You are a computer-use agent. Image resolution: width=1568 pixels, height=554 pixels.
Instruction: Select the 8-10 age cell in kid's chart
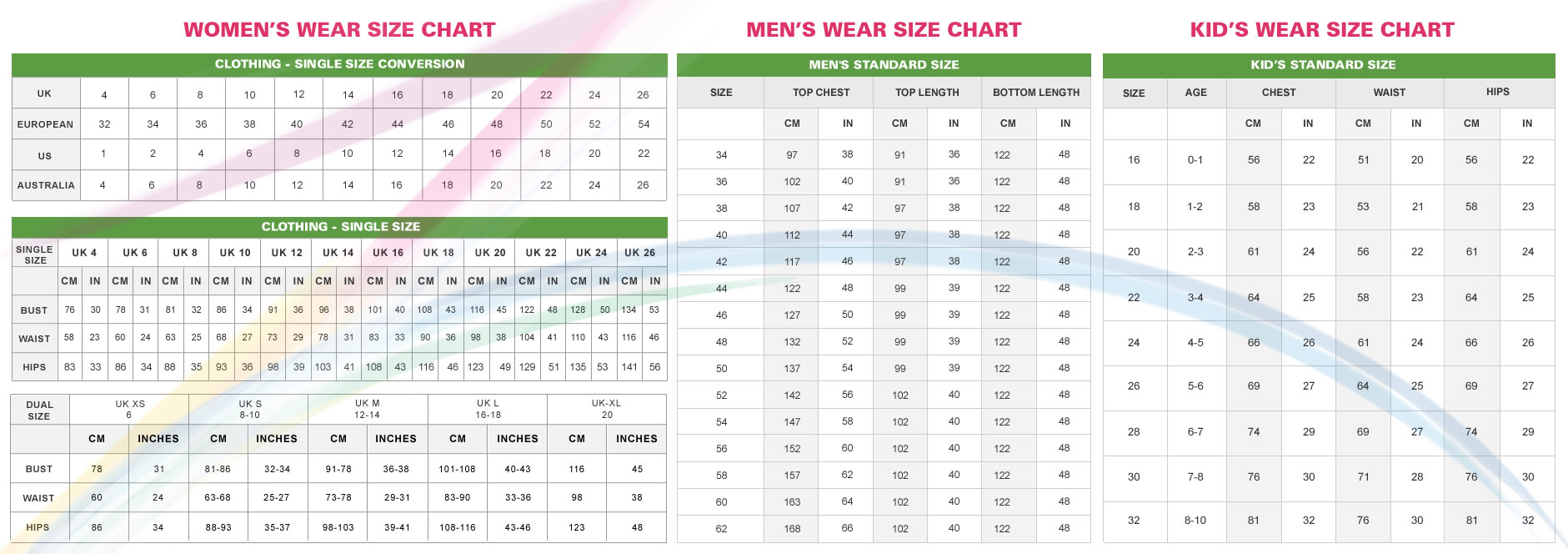point(1195,521)
